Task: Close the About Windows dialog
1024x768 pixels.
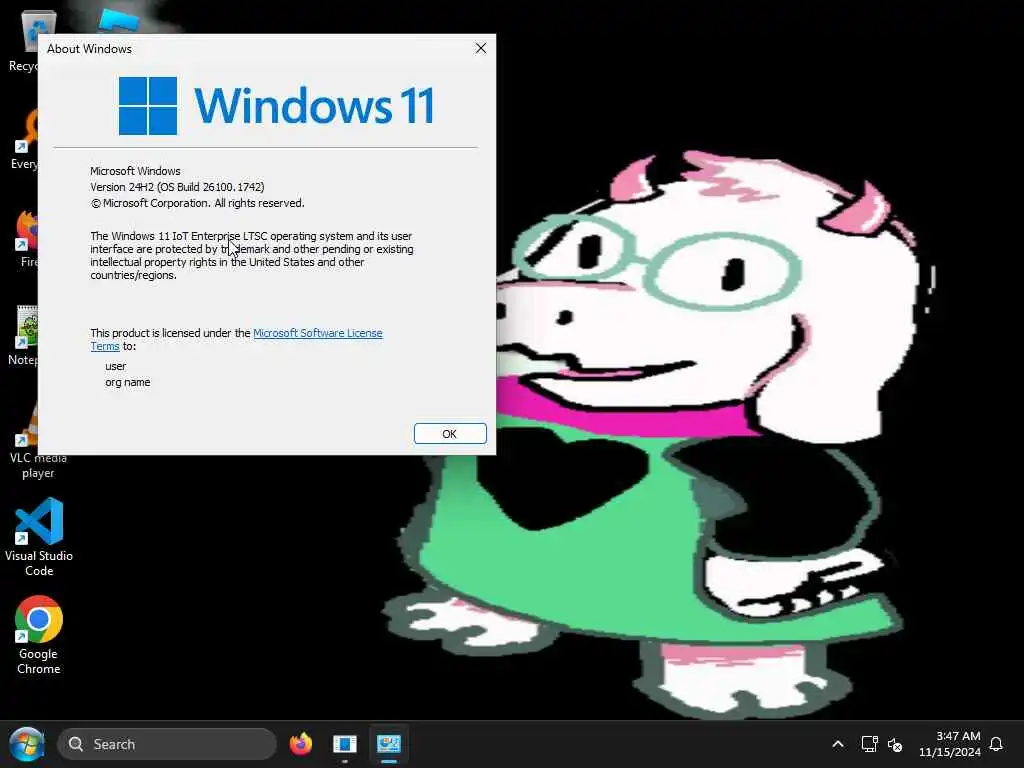Action: point(481,48)
